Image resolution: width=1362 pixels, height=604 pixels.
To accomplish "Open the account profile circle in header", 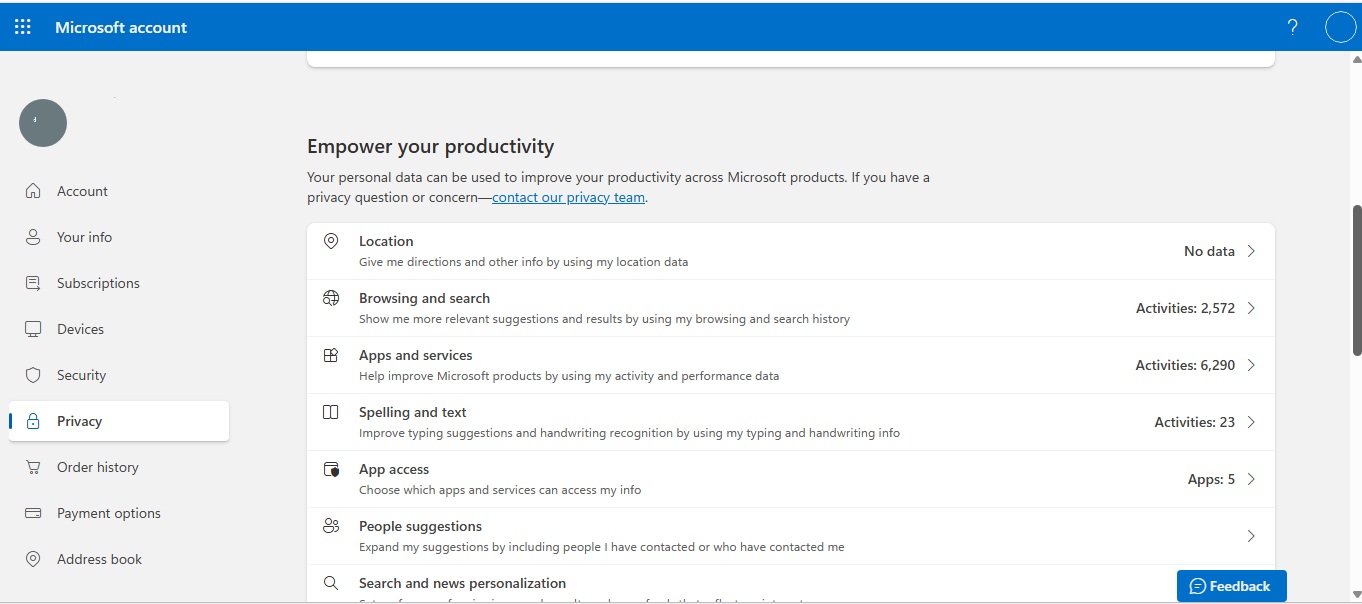I will coord(1340,27).
